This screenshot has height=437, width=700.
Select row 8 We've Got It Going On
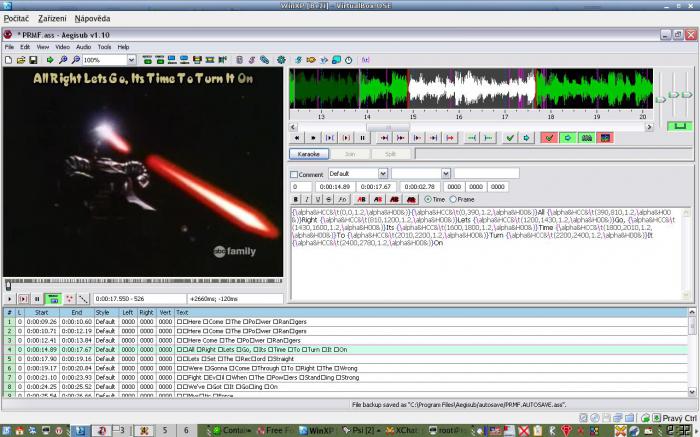coord(346,387)
